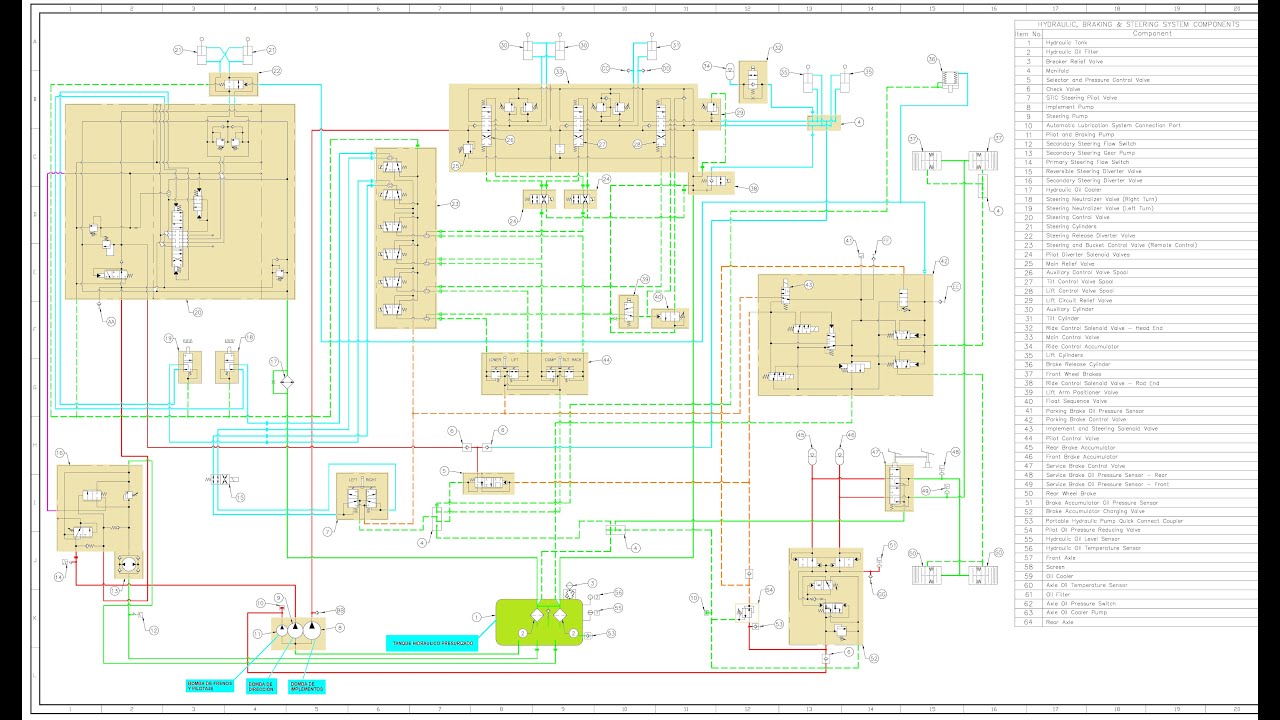
Task: Click the green pressurized hydraulic tank symbol
Action: 540,622
